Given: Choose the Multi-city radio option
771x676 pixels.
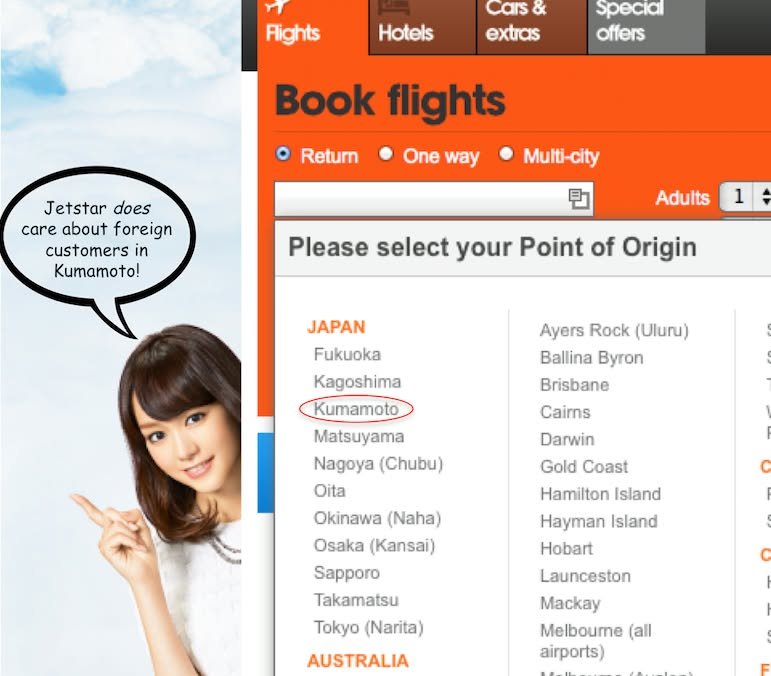Looking at the screenshot, I should 506,154.
